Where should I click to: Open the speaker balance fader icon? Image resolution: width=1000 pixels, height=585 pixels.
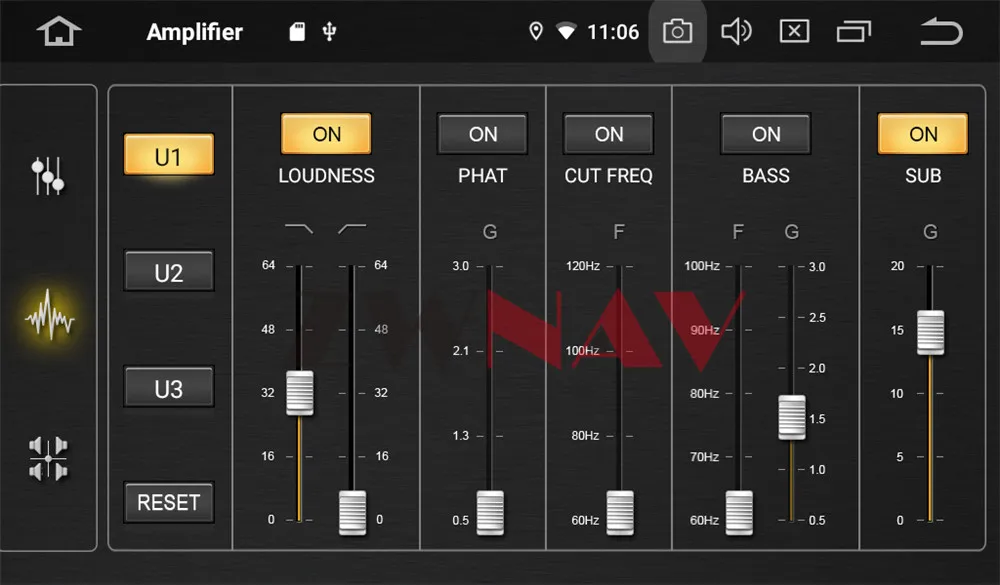48,458
